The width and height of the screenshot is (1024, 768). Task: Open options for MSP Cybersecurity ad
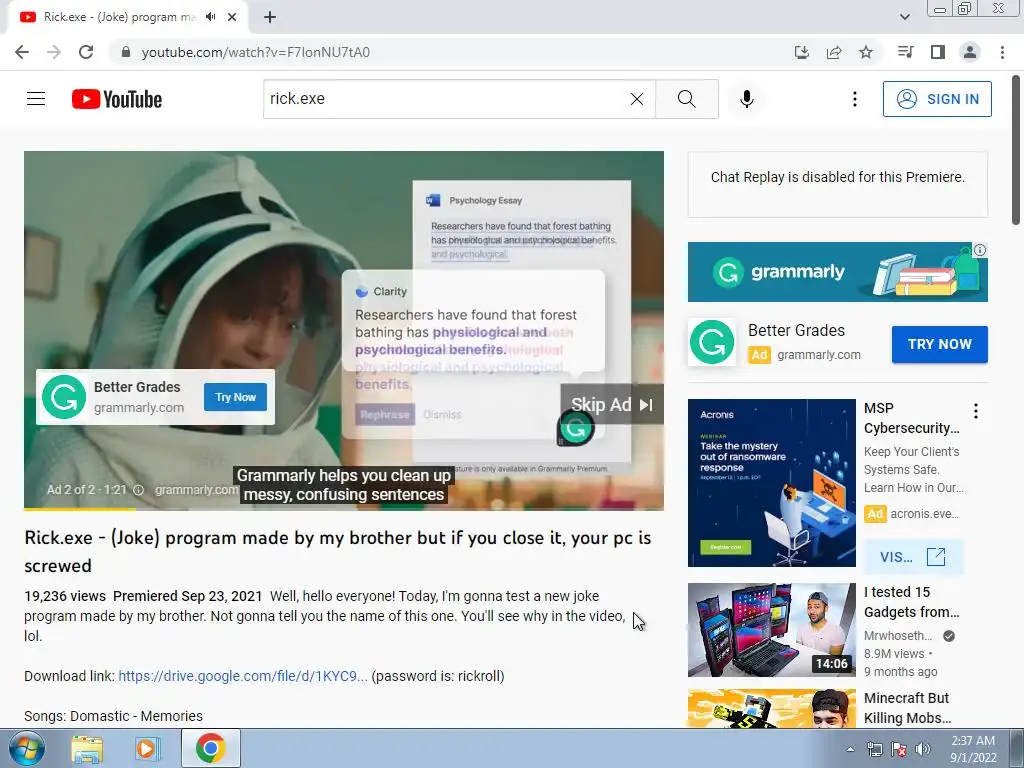[976, 411]
